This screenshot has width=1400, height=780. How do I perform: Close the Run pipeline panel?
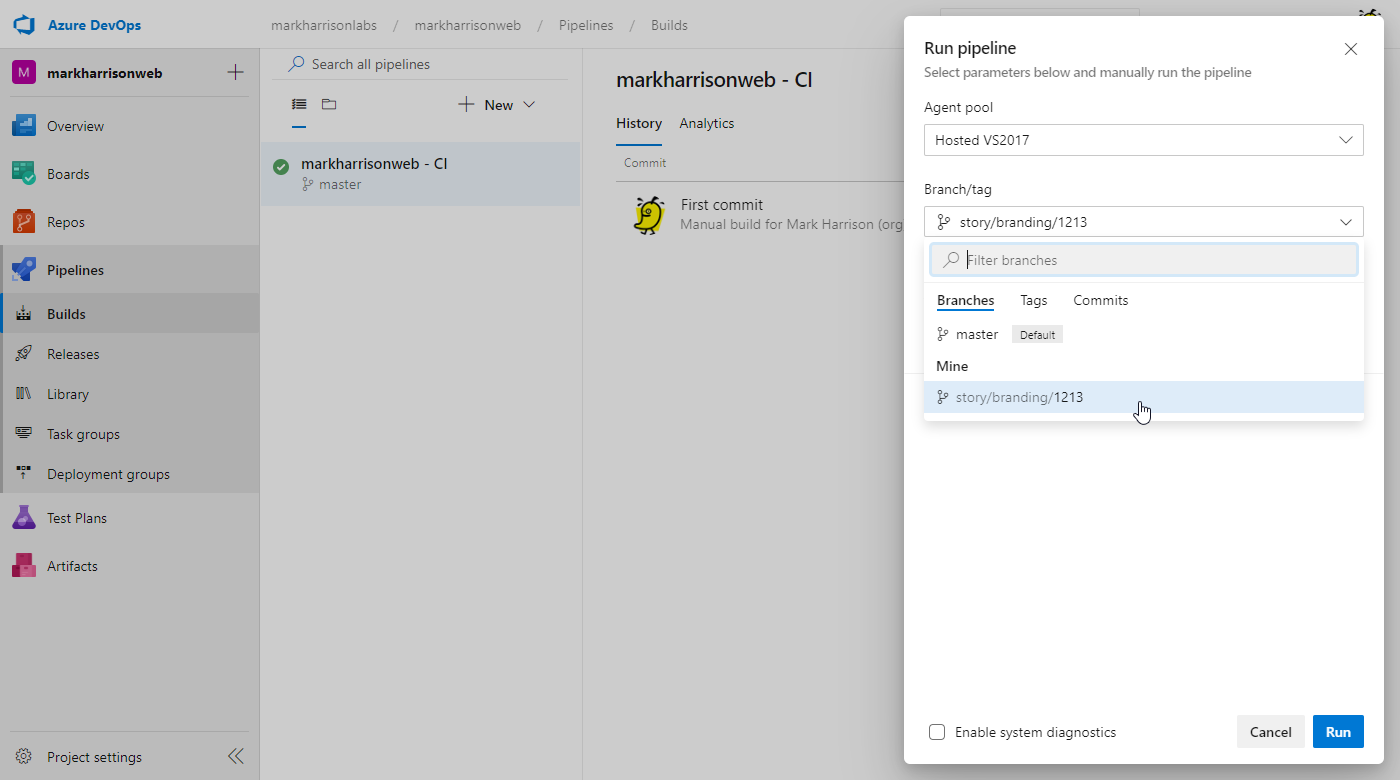coord(1350,49)
